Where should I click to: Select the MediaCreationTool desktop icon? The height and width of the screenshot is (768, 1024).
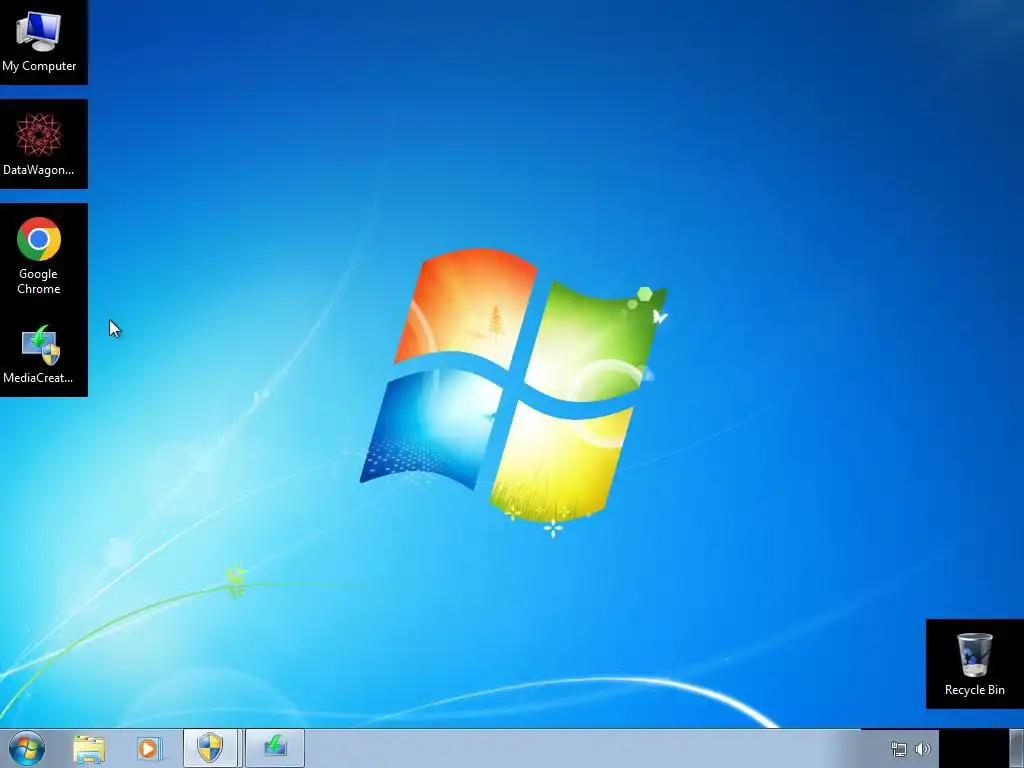tap(39, 353)
